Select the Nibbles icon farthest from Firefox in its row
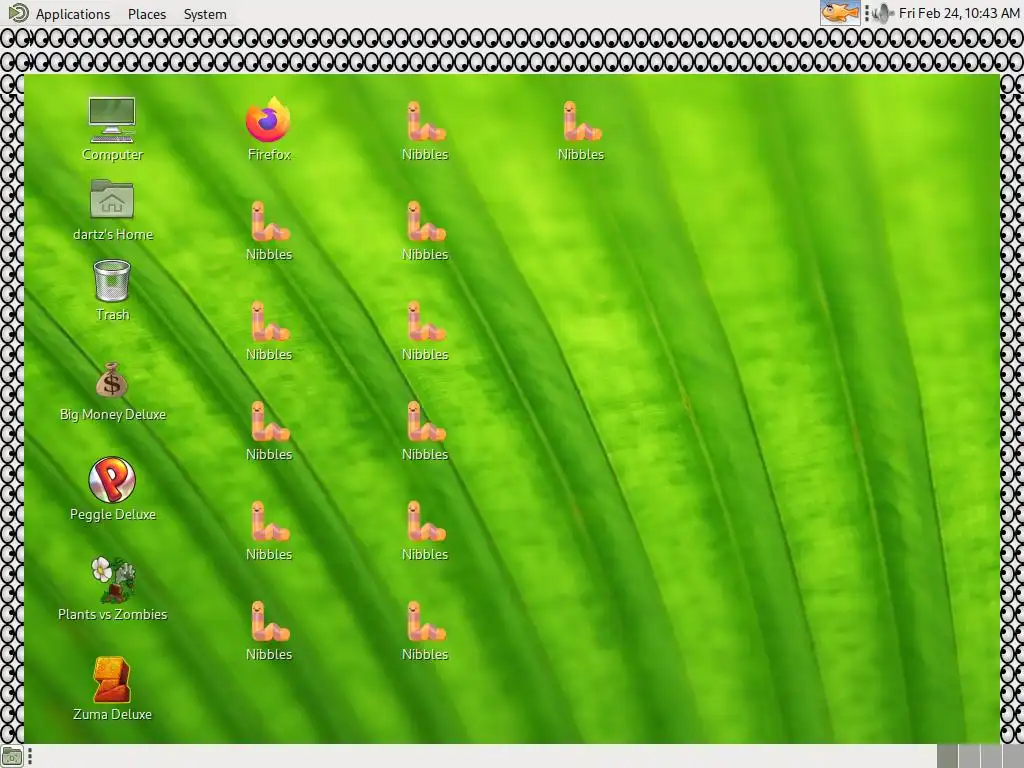This screenshot has height=768, width=1024. pos(581,129)
